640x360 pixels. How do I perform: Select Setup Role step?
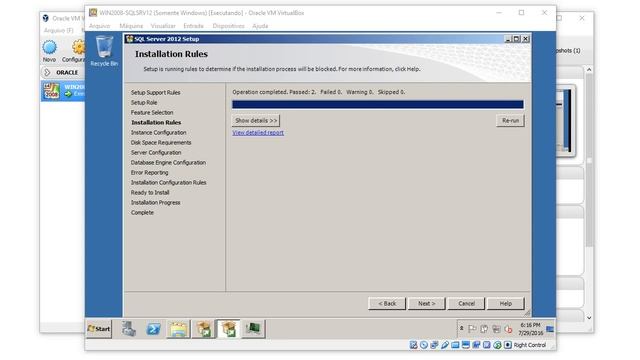pos(144,102)
